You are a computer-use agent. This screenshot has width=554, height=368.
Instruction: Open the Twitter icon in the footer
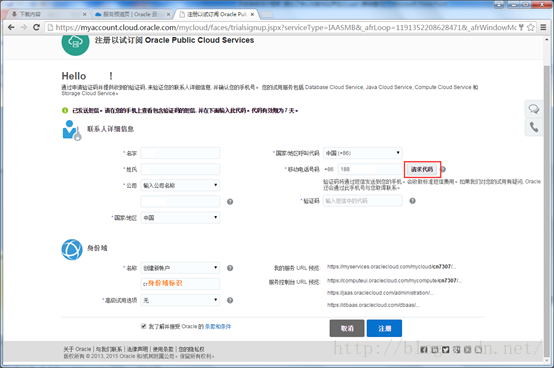pyautogui.click(x=446, y=350)
